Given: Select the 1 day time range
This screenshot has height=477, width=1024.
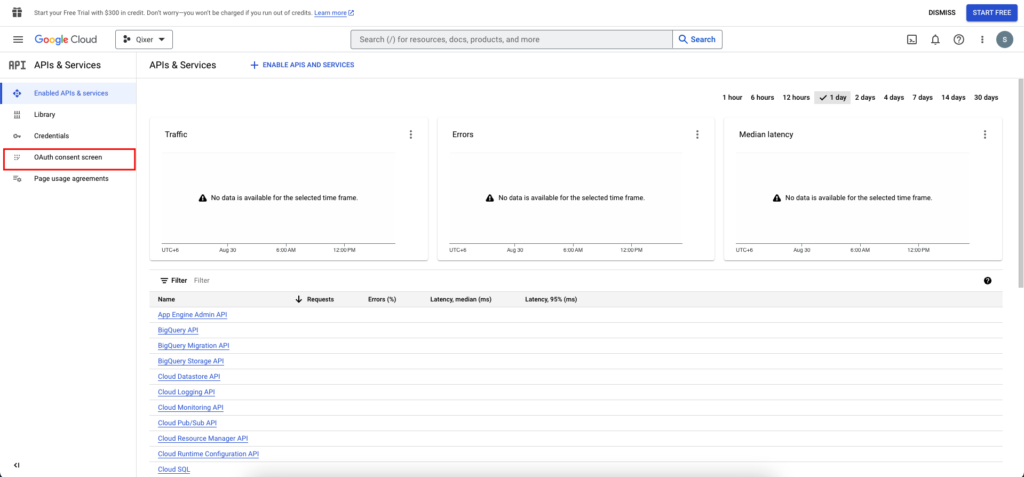Looking at the screenshot, I should pos(833,97).
